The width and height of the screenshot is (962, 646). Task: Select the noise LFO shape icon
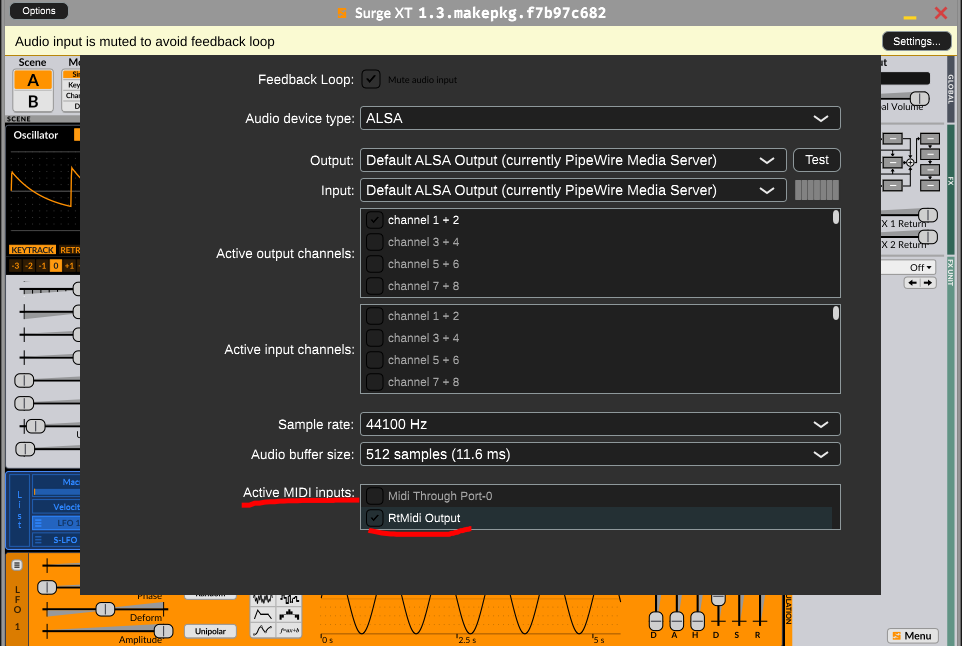tap(263, 599)
